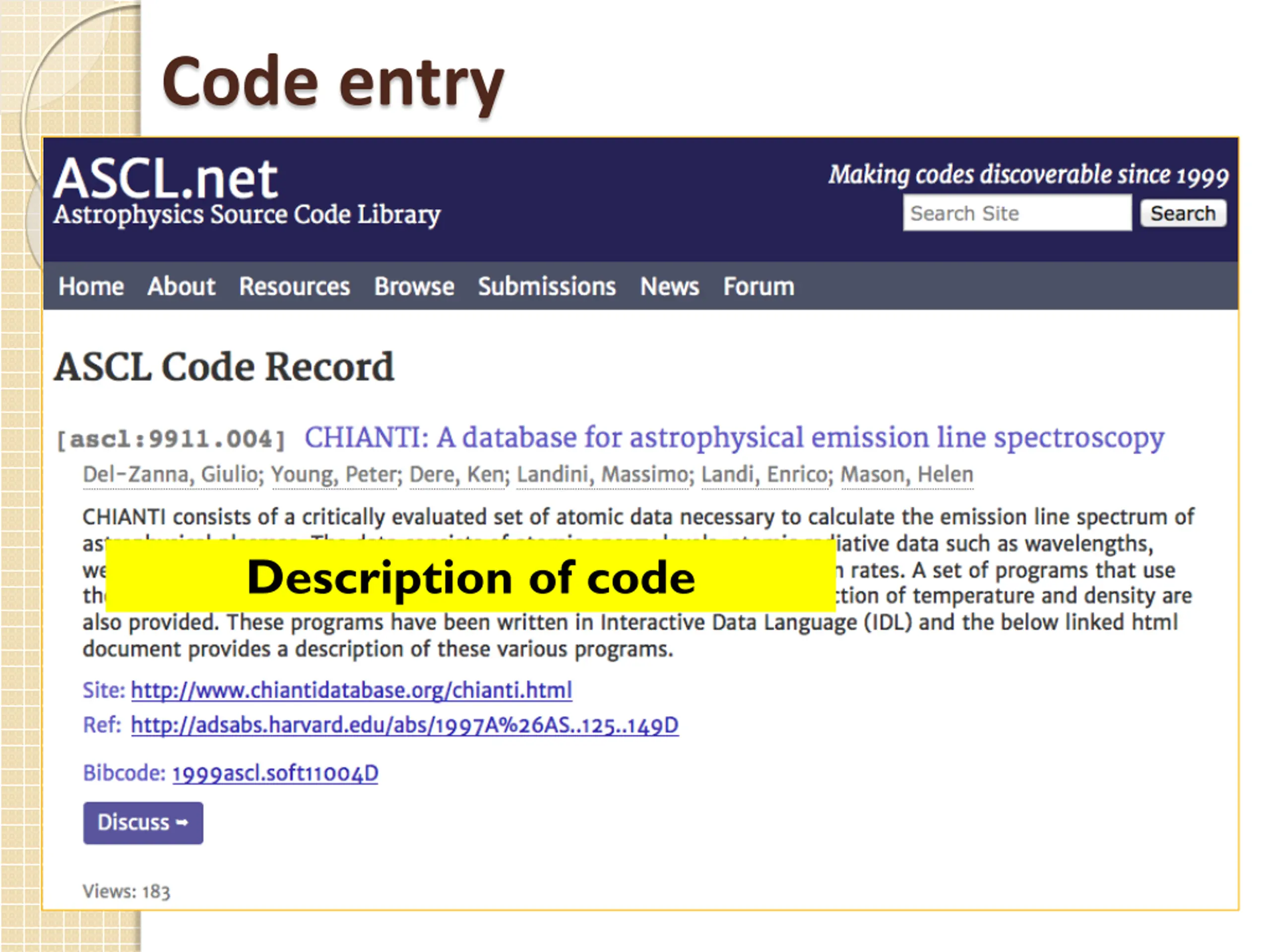The height and width of the screenshot is (952, 1270).
Task: Click the ASCL Code Record heading
Action: (x=224, y=367)
